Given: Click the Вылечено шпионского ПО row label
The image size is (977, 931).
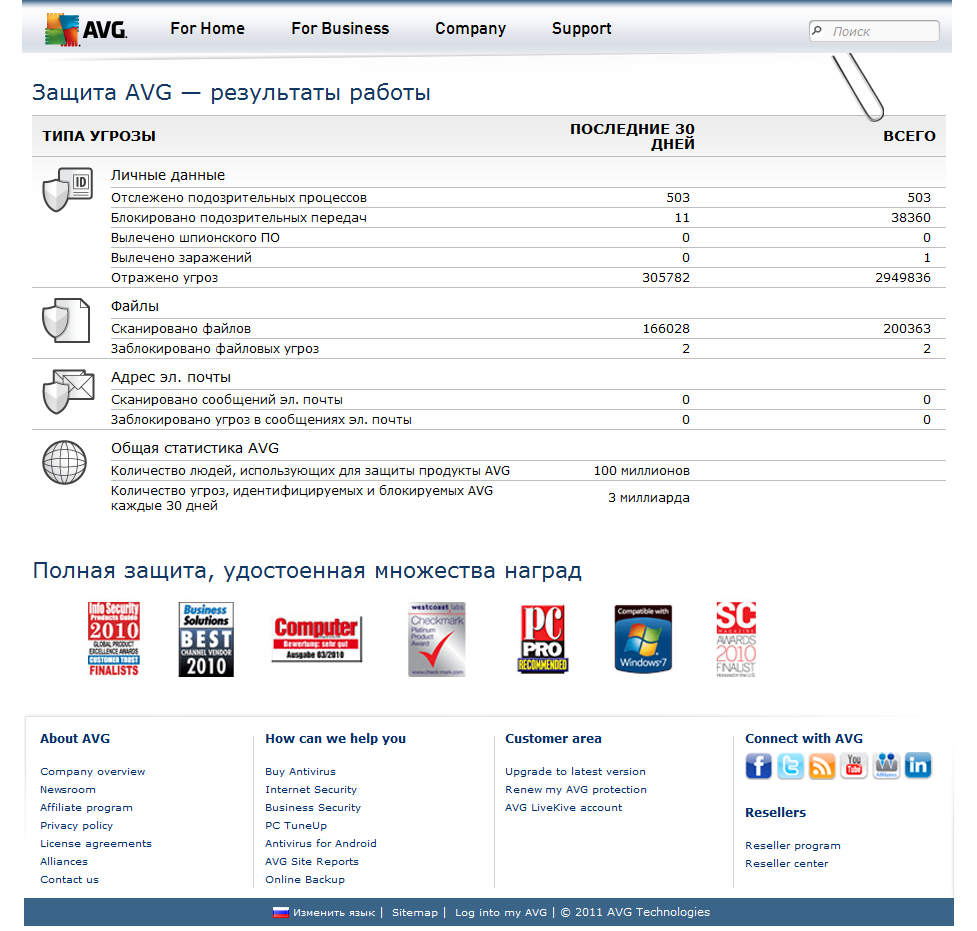Looking at the screenshot, I should click(195, 237).
